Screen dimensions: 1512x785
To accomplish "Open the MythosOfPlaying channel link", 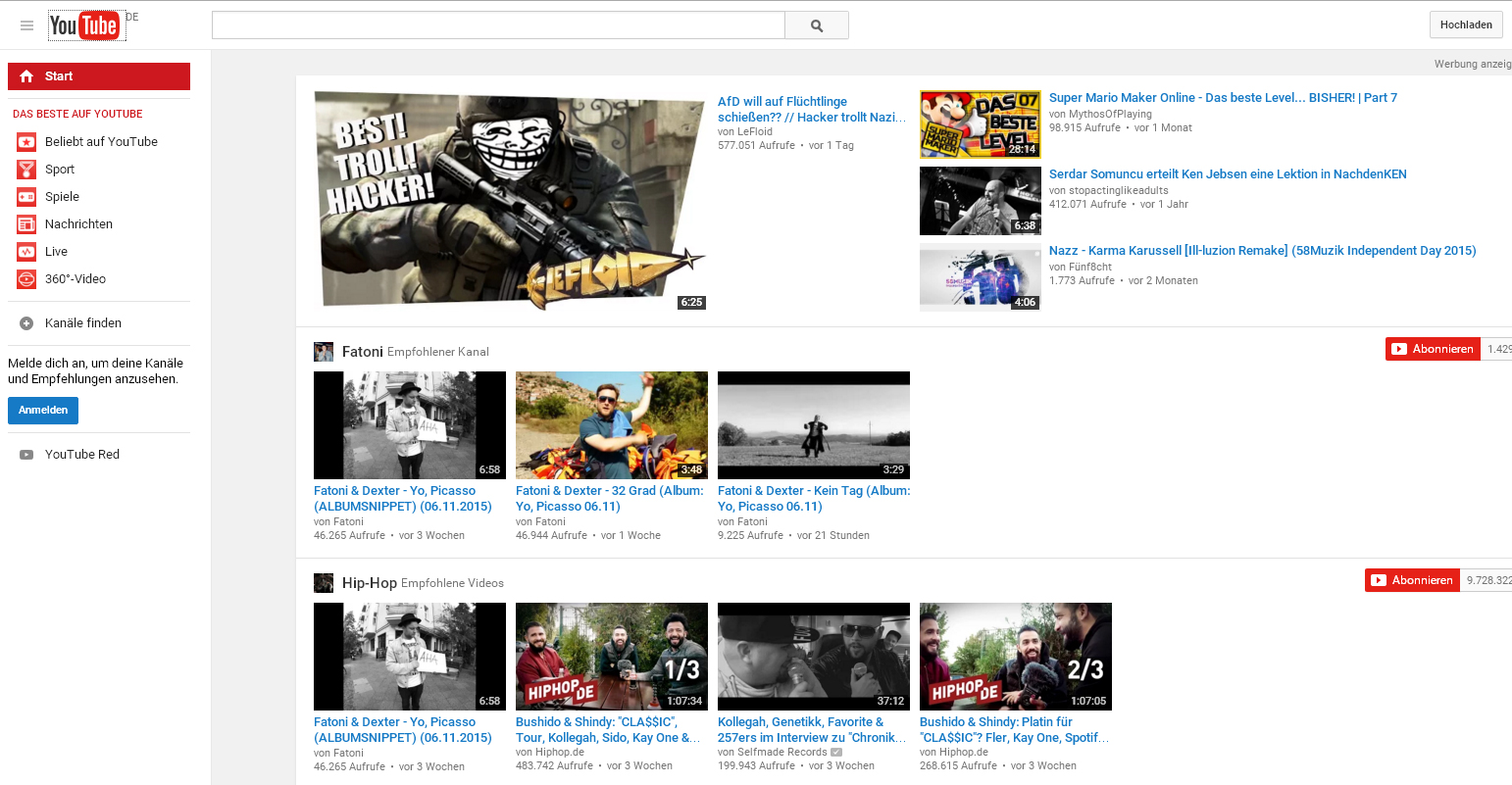I will [1110, 115].
